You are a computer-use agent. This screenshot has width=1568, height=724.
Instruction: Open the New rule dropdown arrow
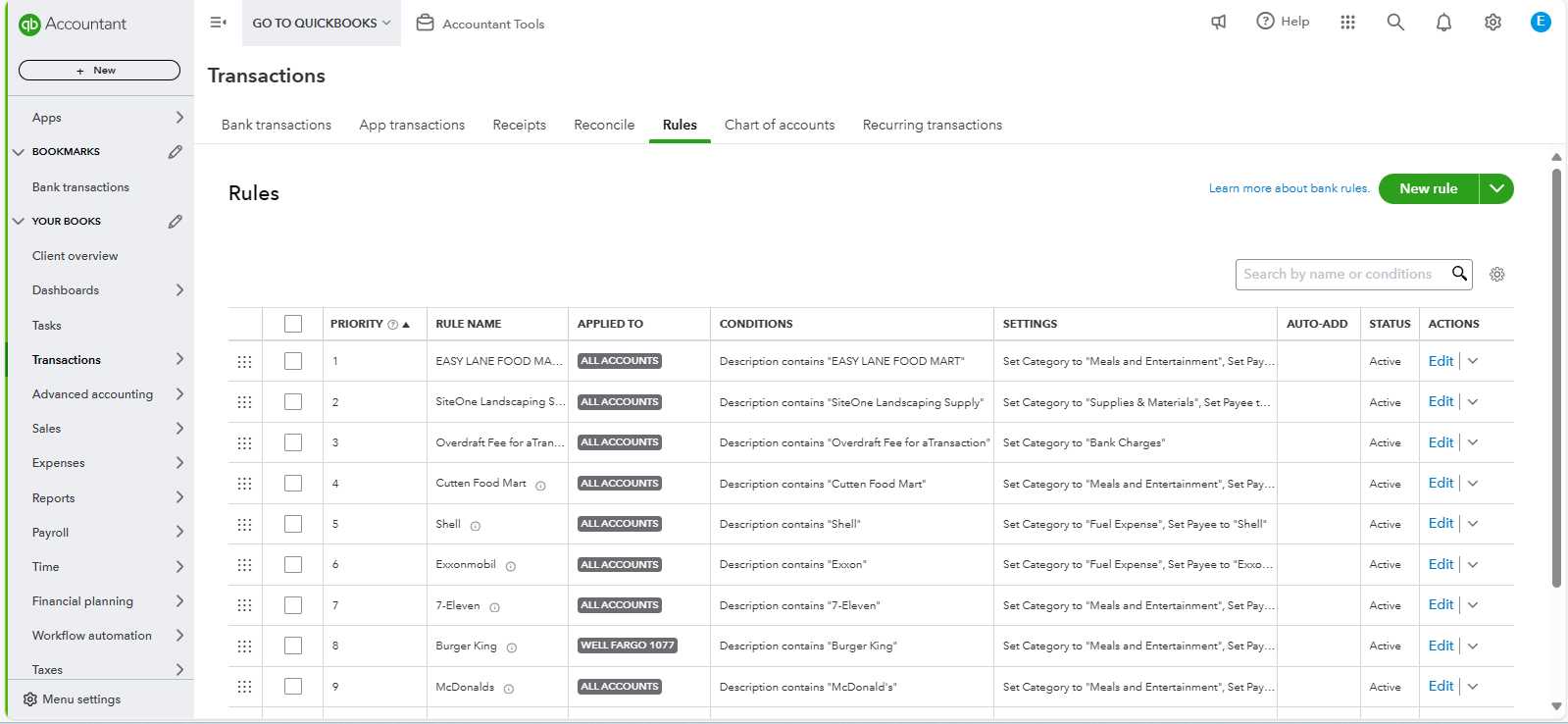coord(1496,188)
